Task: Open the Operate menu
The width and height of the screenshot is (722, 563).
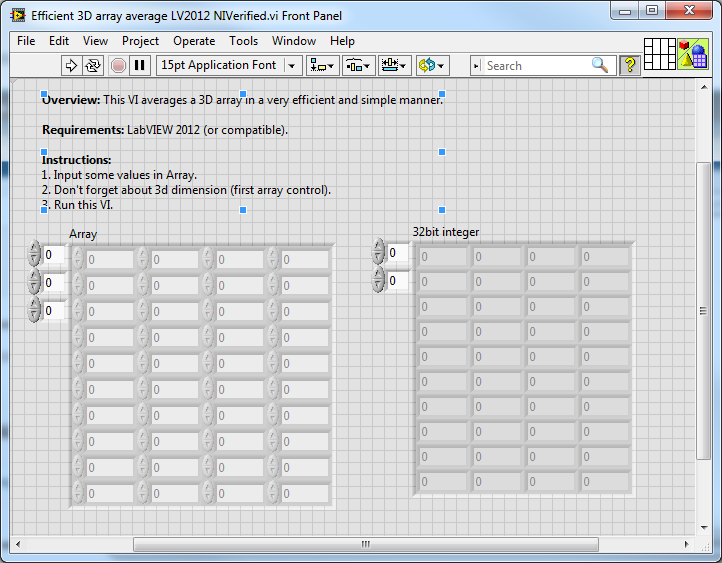Action: click(x=194, y=41)
